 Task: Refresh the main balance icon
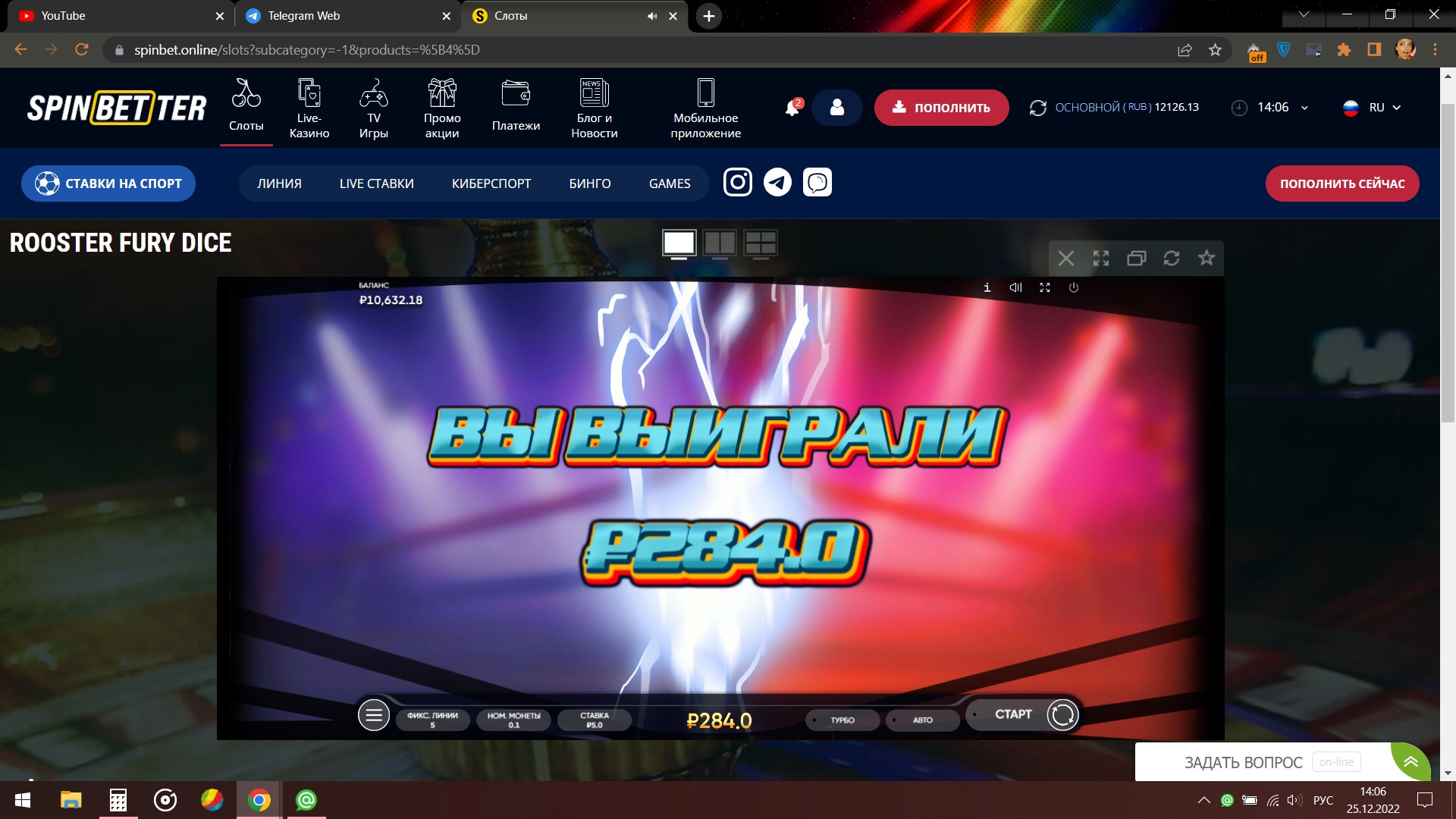[x=1037, y=108]
